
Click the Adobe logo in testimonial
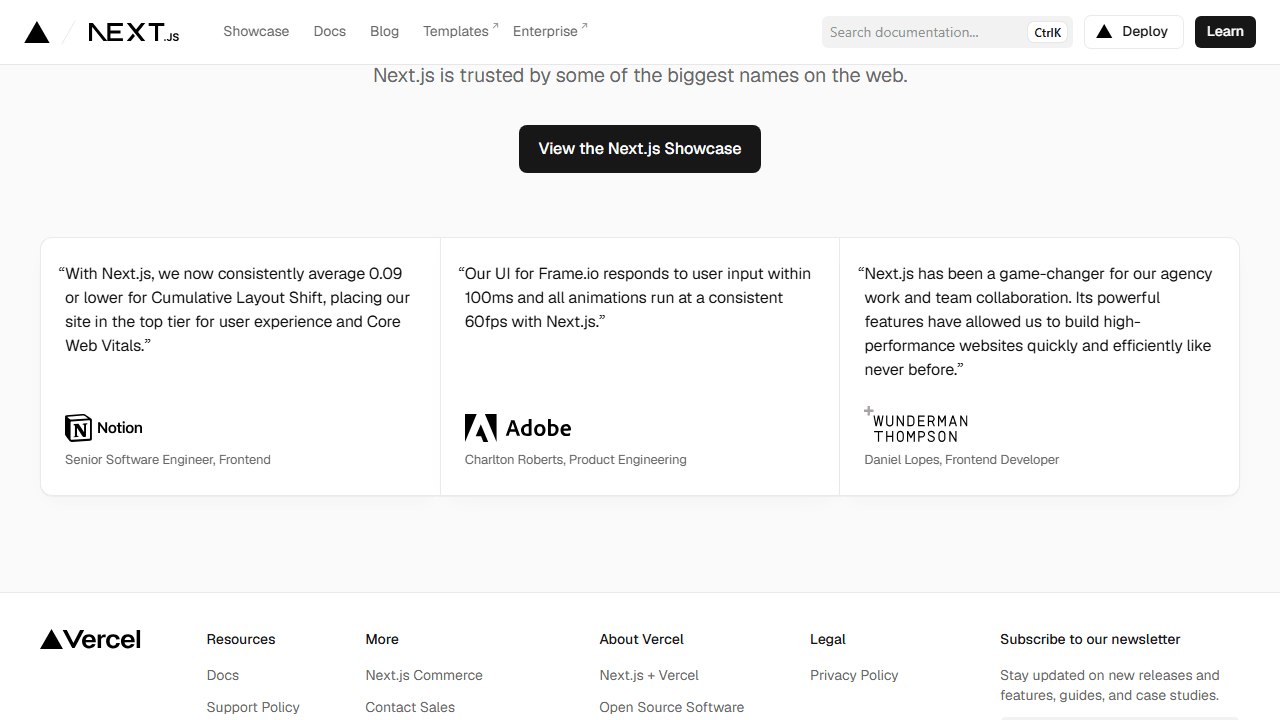pos(518,428)
